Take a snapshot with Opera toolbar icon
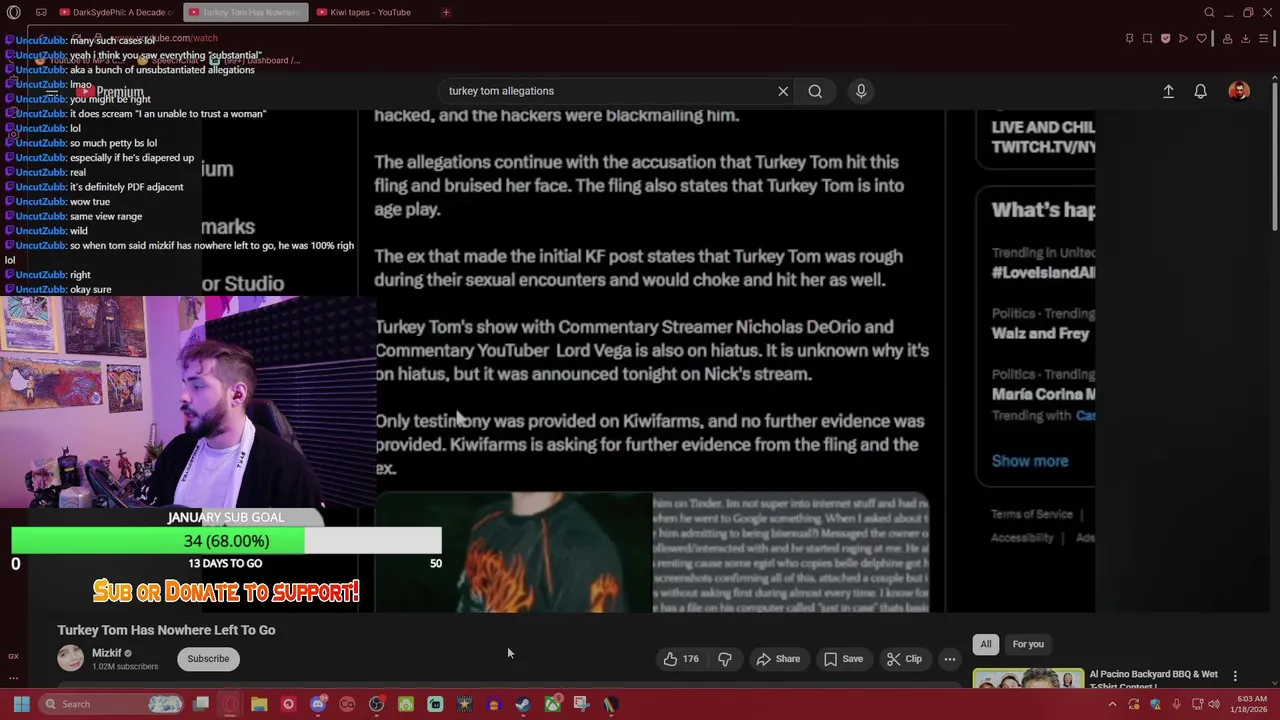 point(1147,38)
